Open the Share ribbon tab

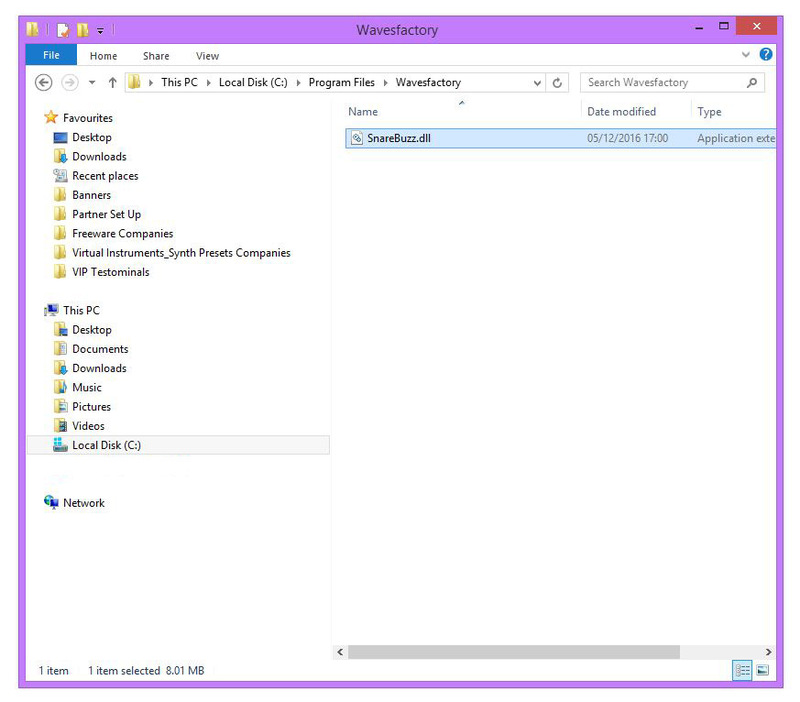[156, 56]
